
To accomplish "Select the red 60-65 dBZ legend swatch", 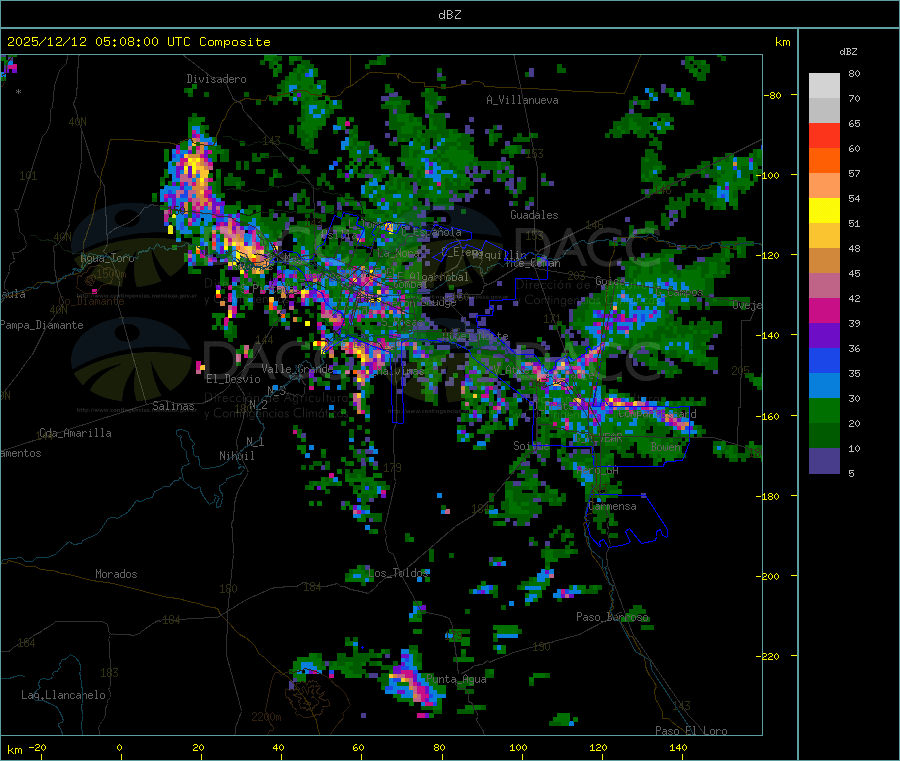I will coord(824,135).
